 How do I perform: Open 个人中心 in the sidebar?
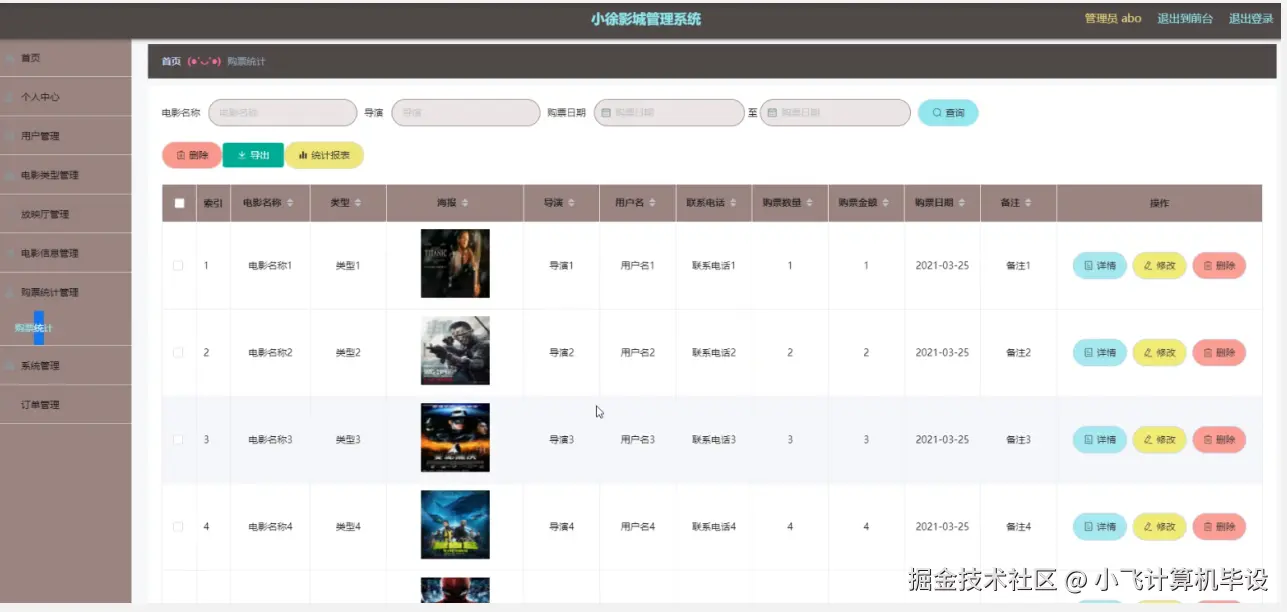[65, 97]
